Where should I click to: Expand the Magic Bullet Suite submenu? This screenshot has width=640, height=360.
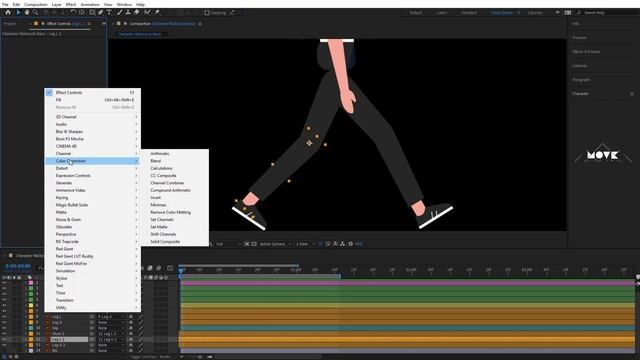pos(93,205)
